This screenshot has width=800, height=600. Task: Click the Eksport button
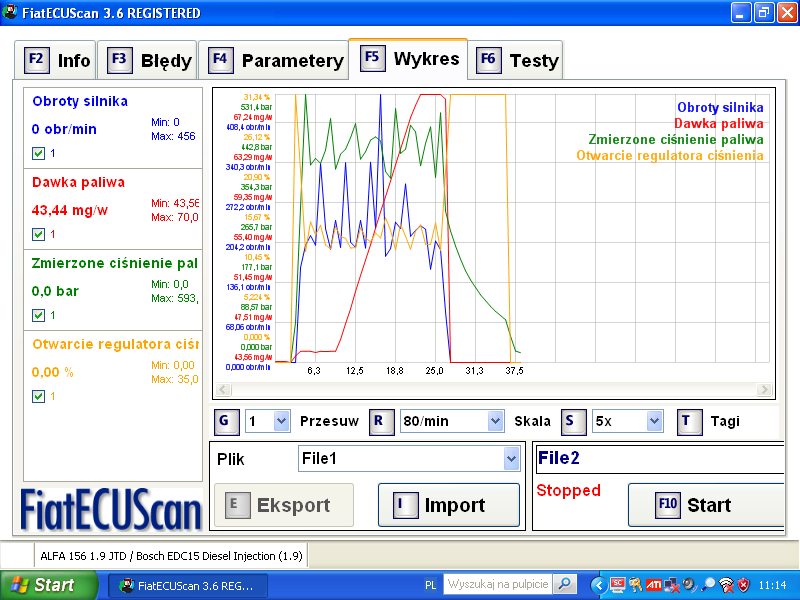[284, 505]
